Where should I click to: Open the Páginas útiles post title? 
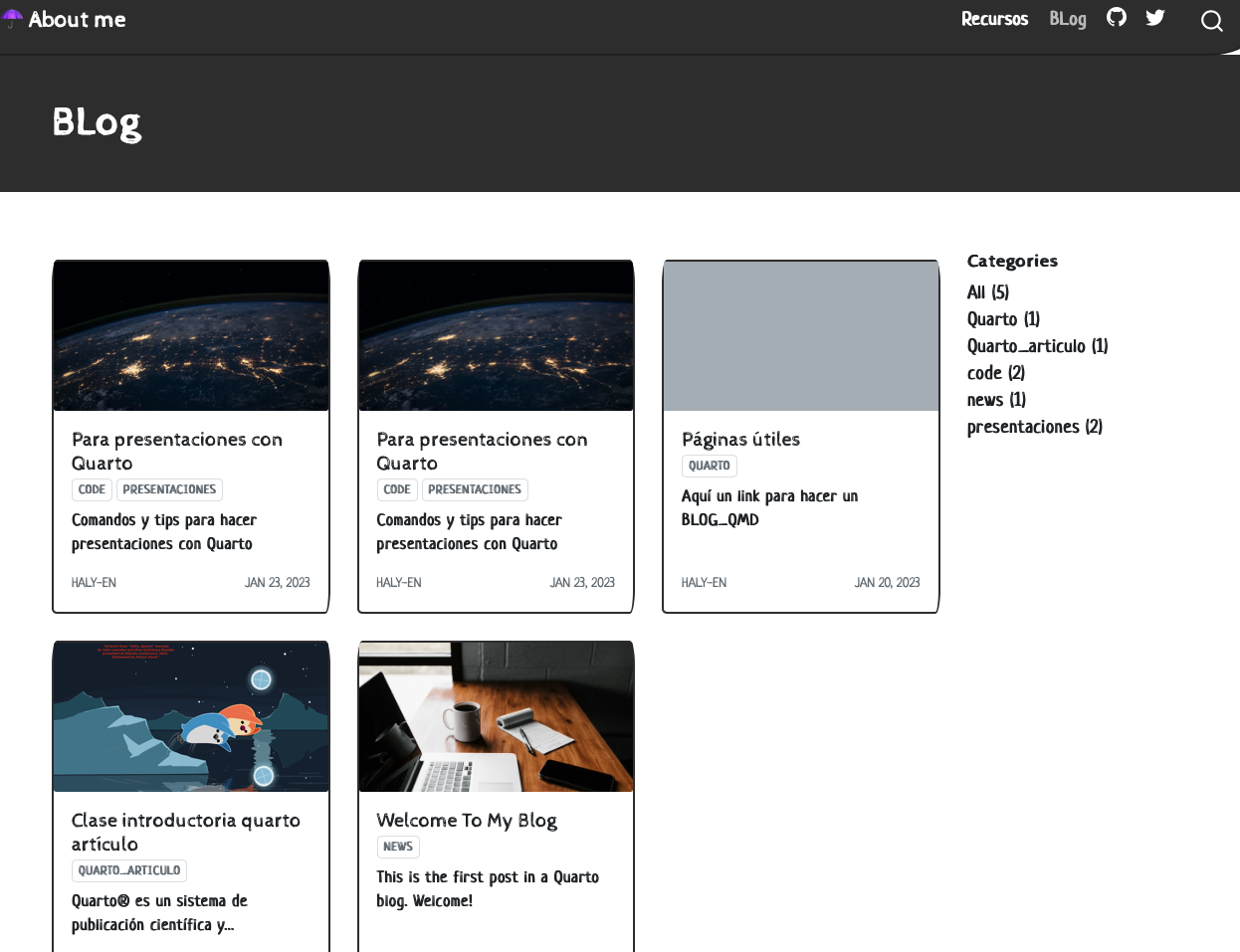(740, 440)
